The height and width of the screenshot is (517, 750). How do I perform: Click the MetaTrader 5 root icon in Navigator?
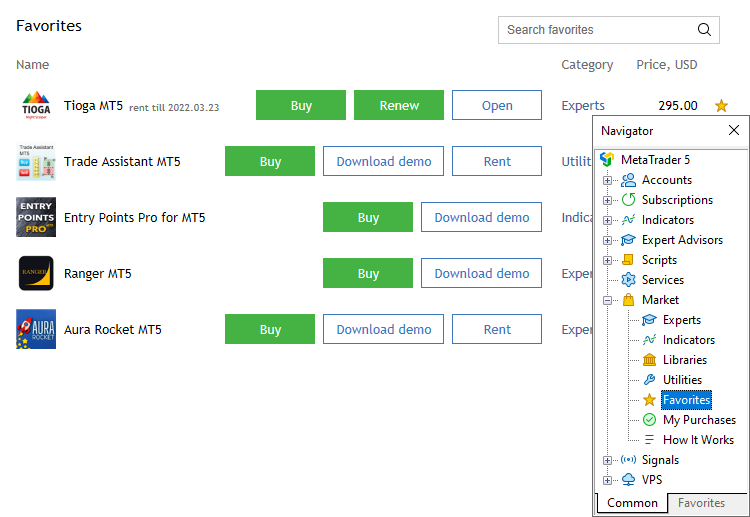607,159
